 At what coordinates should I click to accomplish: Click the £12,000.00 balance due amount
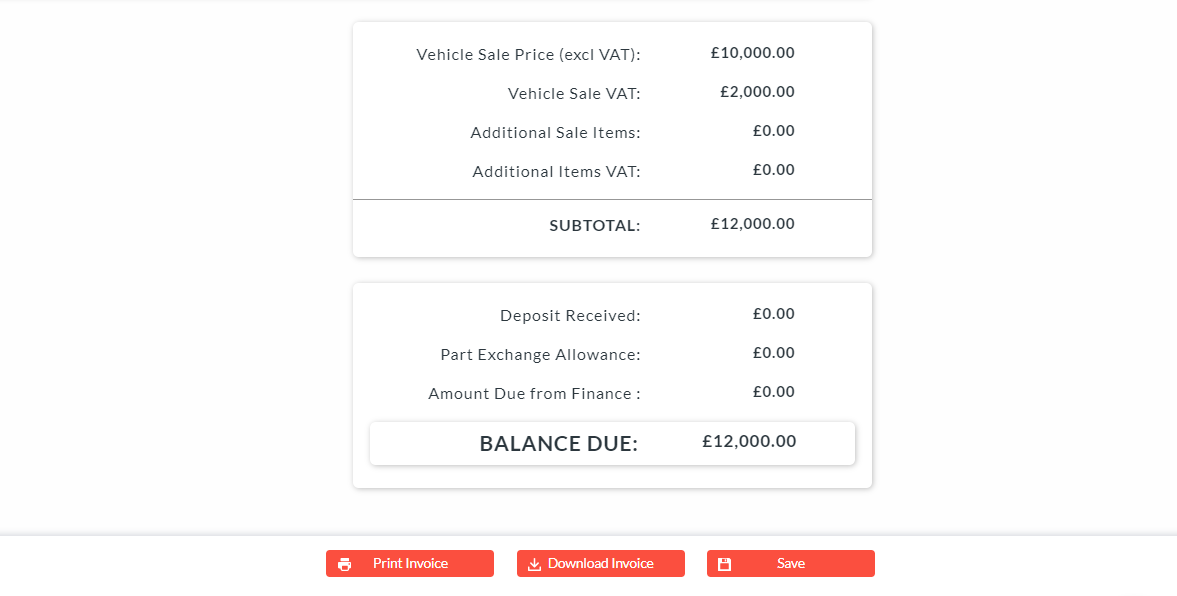[x=749, y=441]
